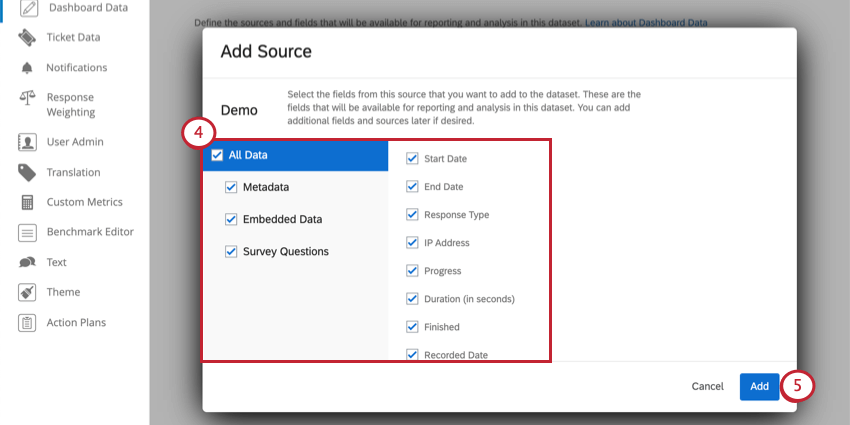Click the Response Weighting scales icon

[x=27, y=98]
